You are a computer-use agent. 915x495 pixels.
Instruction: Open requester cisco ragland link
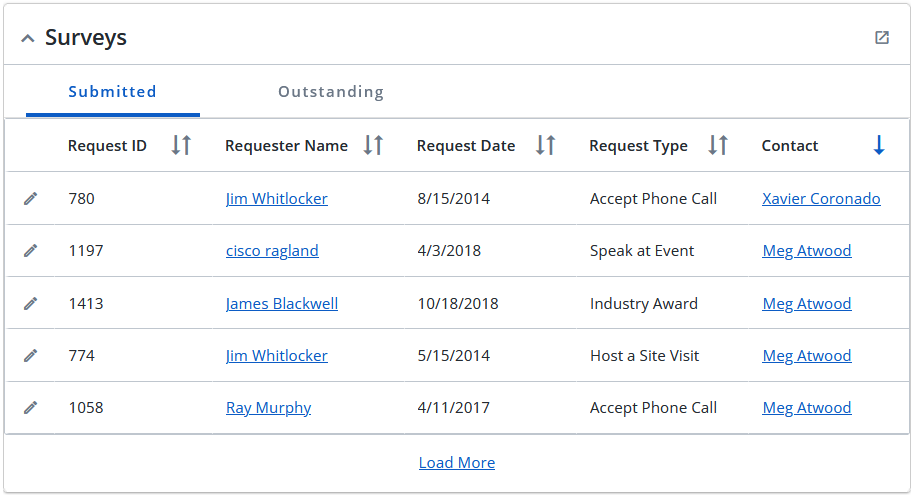coord(272,250)
